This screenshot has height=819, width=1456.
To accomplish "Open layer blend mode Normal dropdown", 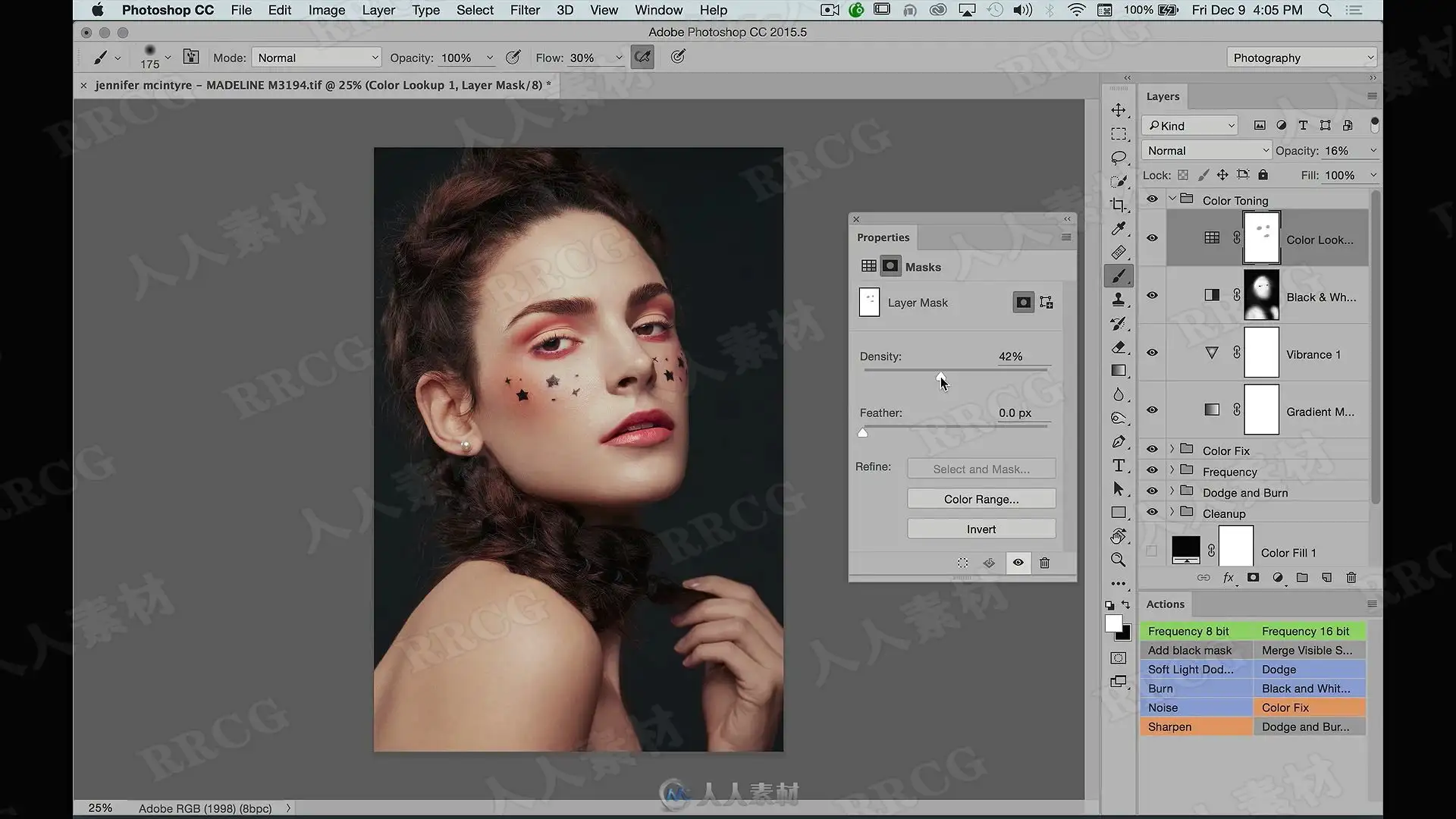I will 1206,151.
